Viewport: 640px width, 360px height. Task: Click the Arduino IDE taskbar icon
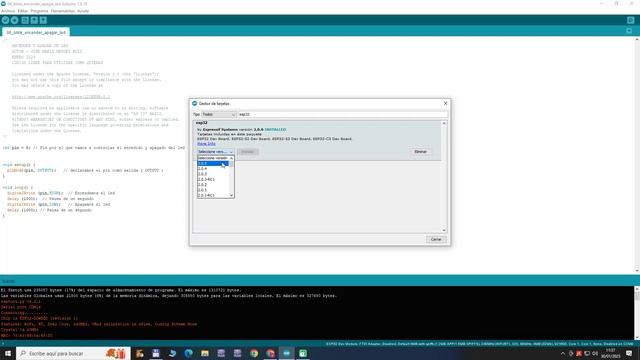(x=287, y=353)
